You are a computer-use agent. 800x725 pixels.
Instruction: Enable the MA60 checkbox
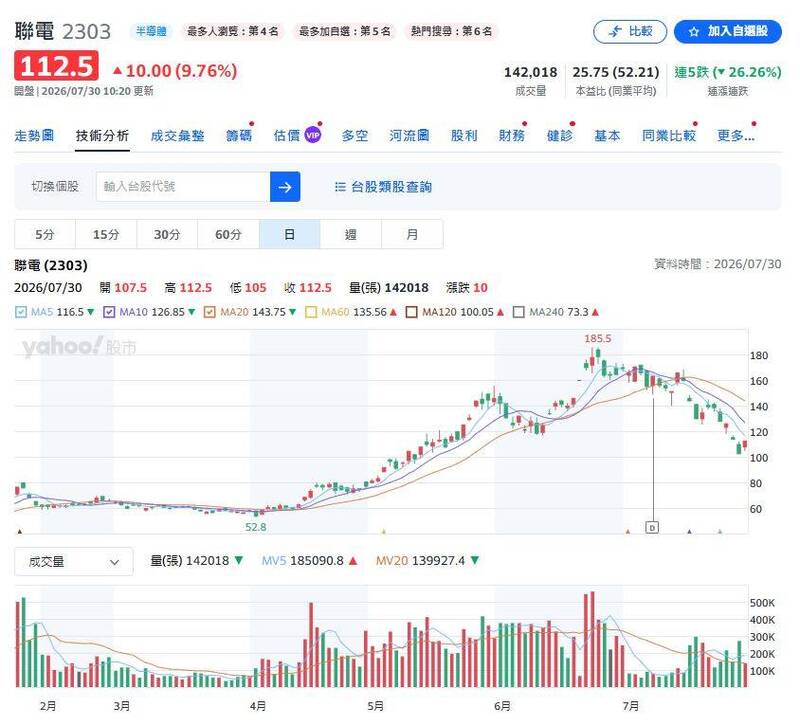(311, 312)
